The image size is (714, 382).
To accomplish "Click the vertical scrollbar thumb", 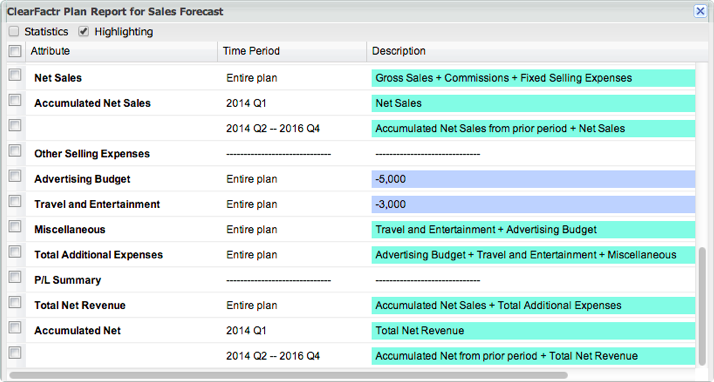I will point(703,306).
